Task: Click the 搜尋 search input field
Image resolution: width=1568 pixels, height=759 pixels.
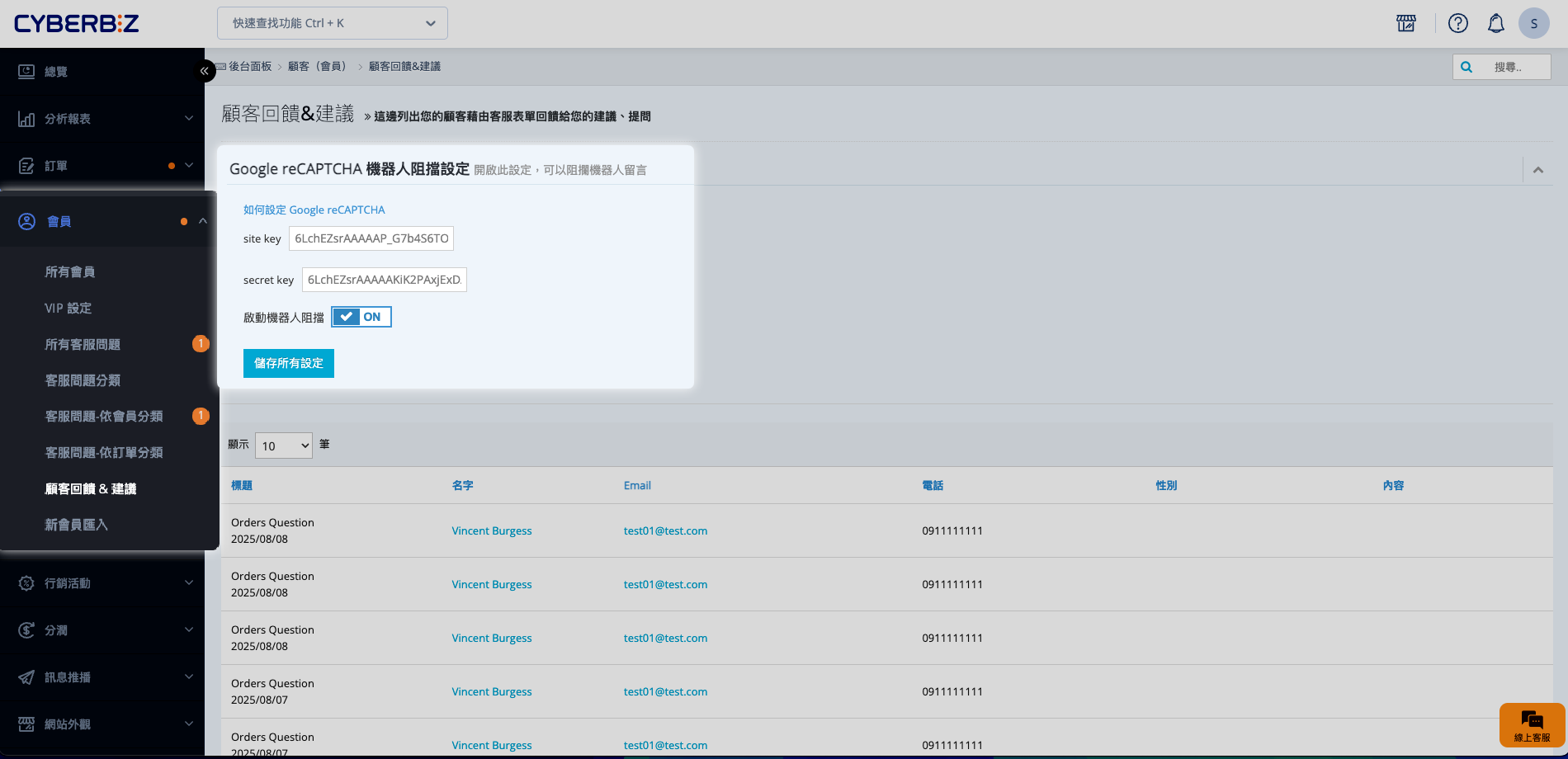Action: (x=1510, y=67)
